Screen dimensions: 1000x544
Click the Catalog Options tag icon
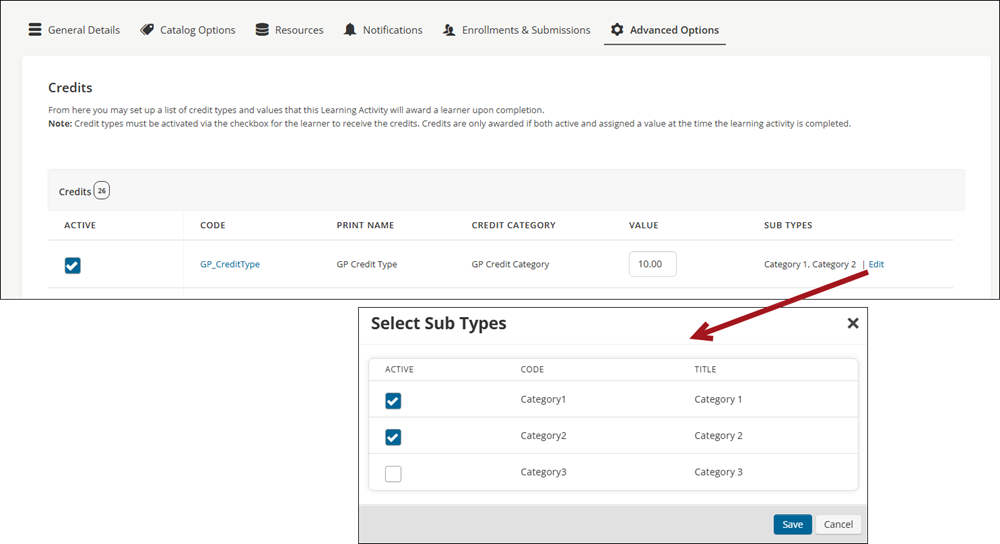pyautogui.click(x=147, y=29)
